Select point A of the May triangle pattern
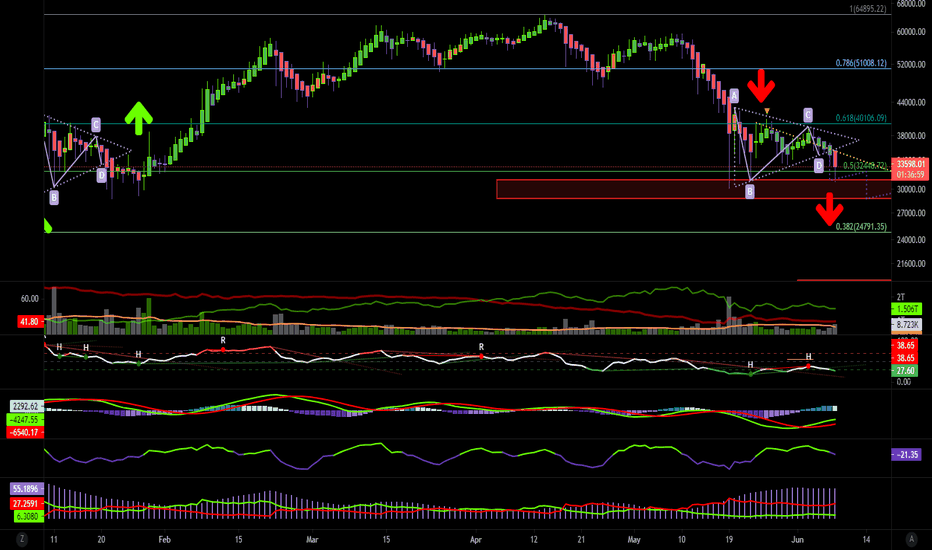The width and height of the screenshot is (932, 550). (x=734, y=96)
